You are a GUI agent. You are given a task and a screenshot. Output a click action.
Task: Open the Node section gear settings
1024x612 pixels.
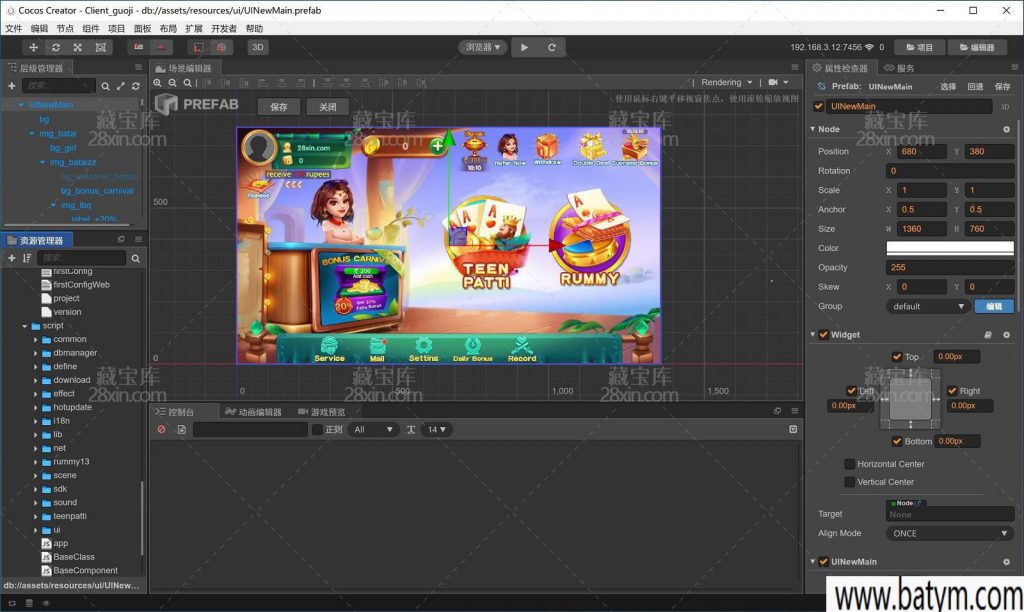pyautogui.click(x=1006, y=129)
